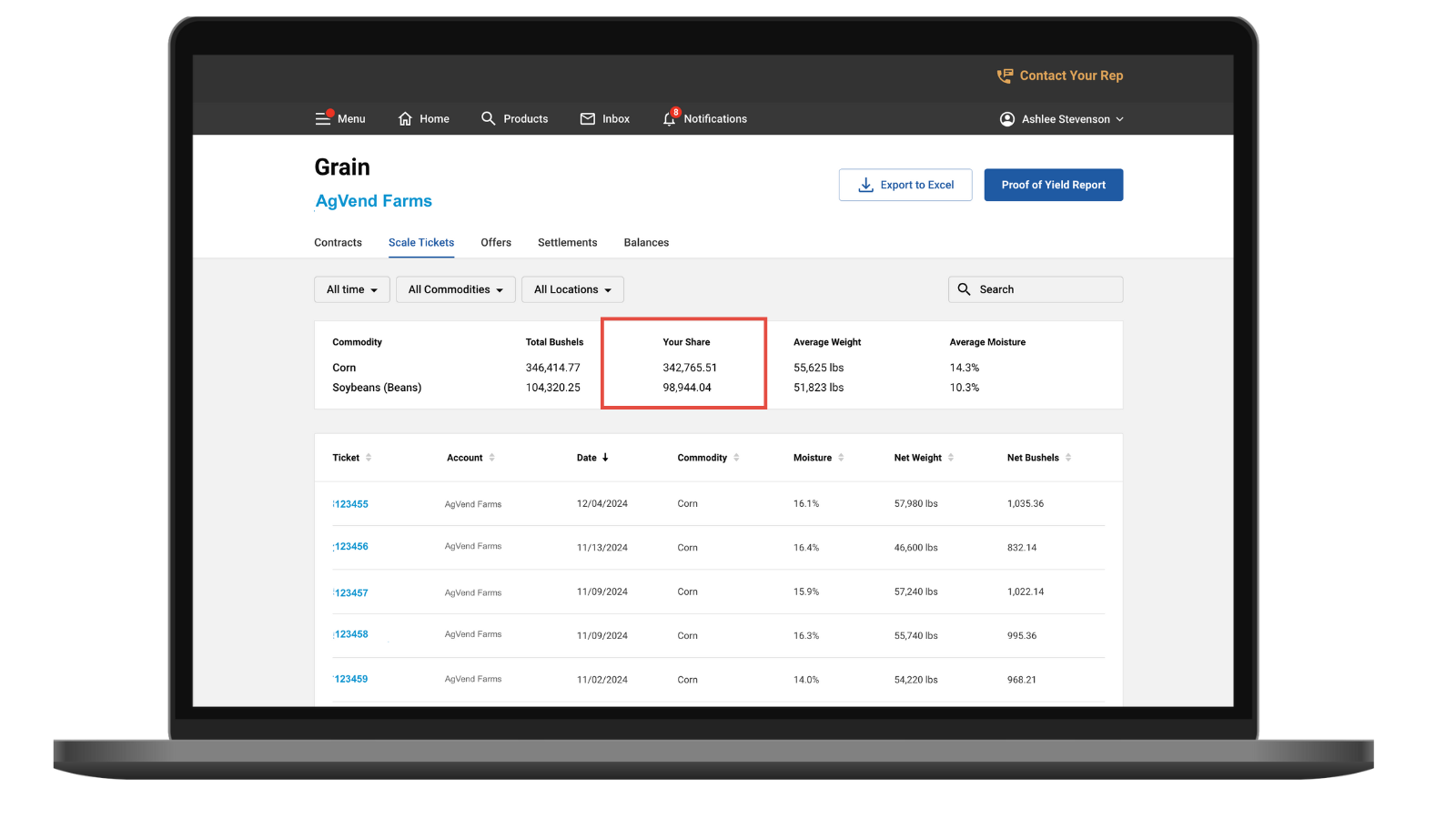Toggle the Date sort arrow

(605, 458)
